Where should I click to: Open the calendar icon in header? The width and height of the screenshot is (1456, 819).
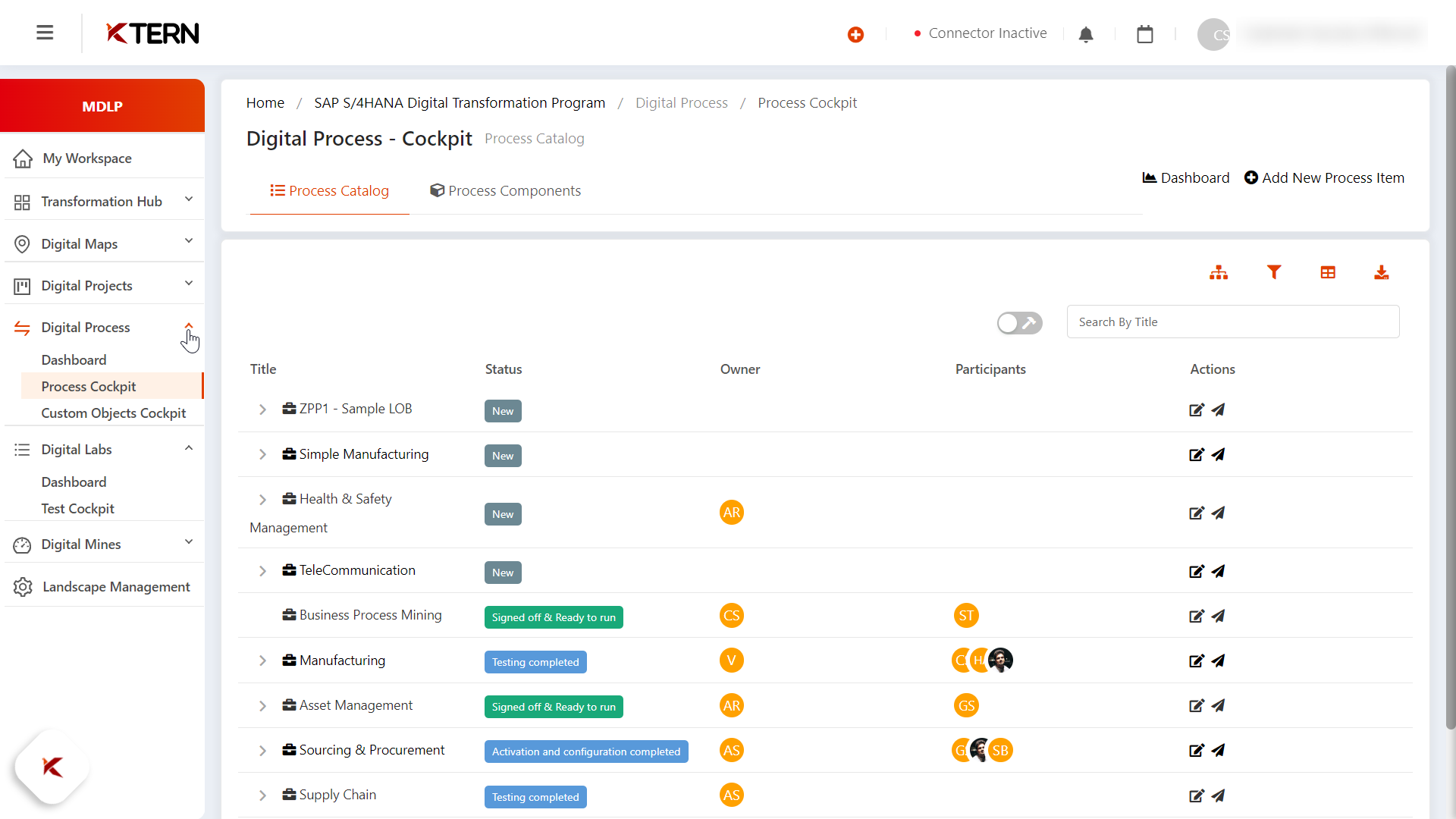[x=1145, y=34]
